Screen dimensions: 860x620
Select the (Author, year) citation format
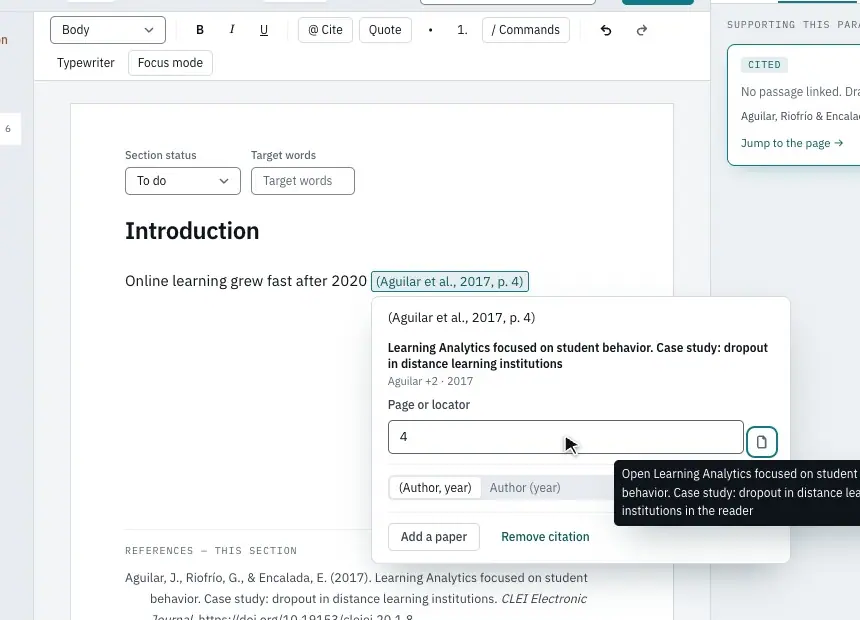tap(435, 488)
